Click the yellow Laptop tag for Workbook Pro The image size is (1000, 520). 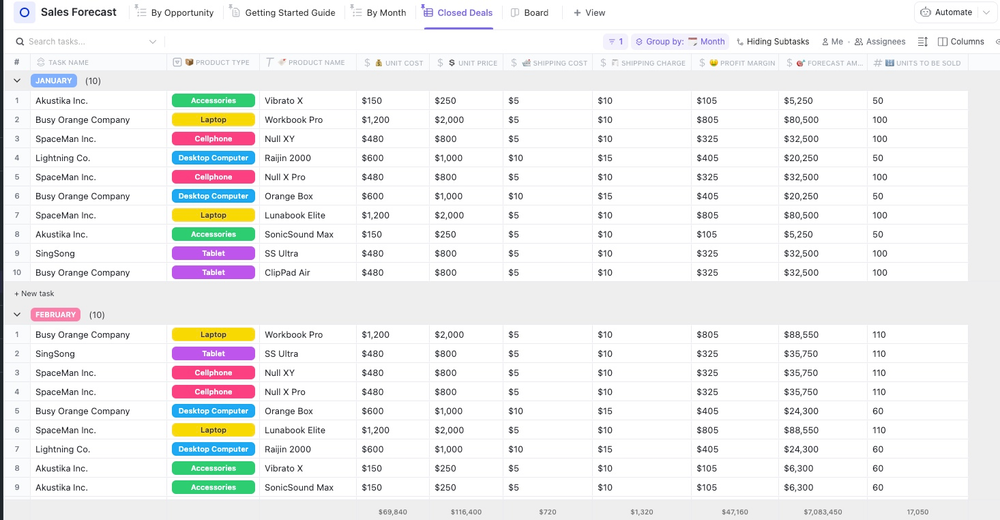pyautogui.click(x=213, y=120)
